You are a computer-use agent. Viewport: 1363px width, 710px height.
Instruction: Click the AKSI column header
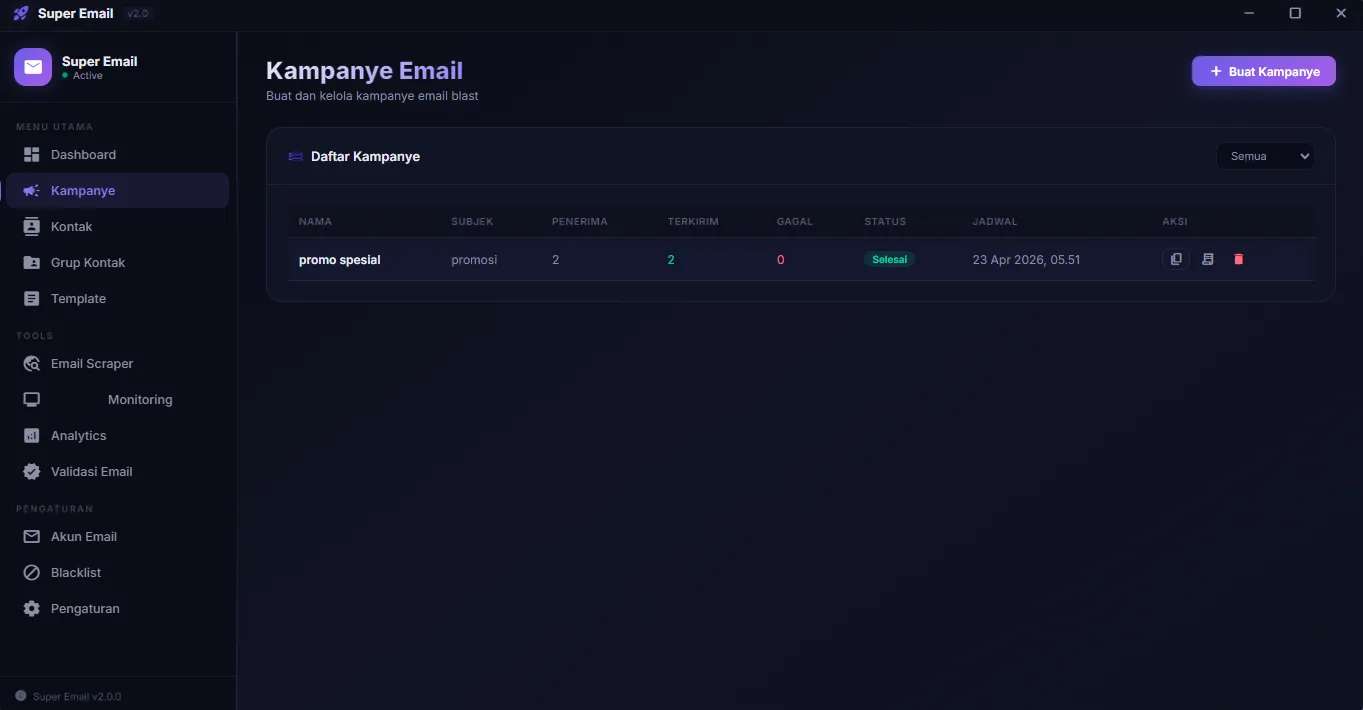(1175, 221)
